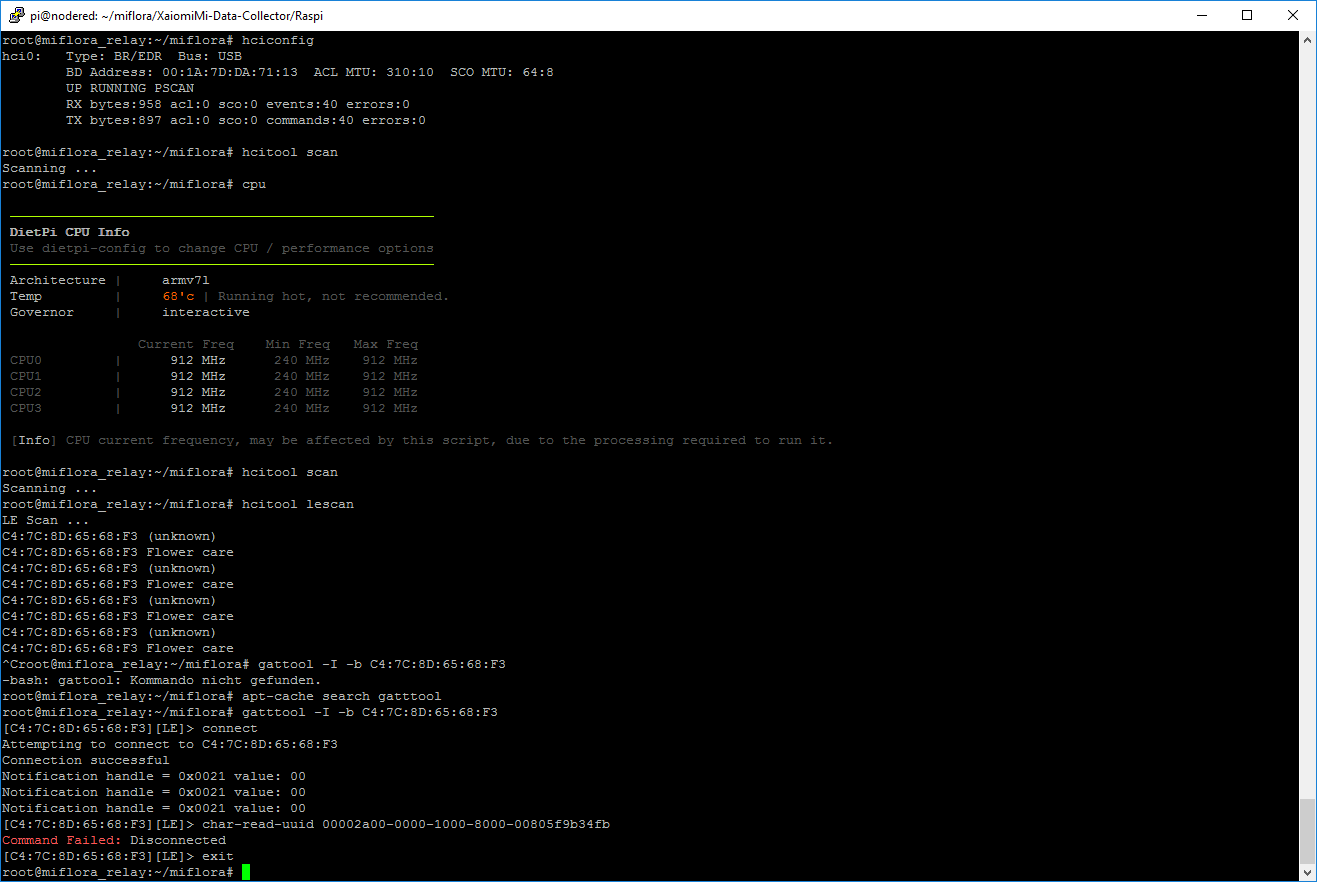Click the empty scrollbar track above thumb
The width and height of the screenshot is (1317, 882).
point(1308,400)
